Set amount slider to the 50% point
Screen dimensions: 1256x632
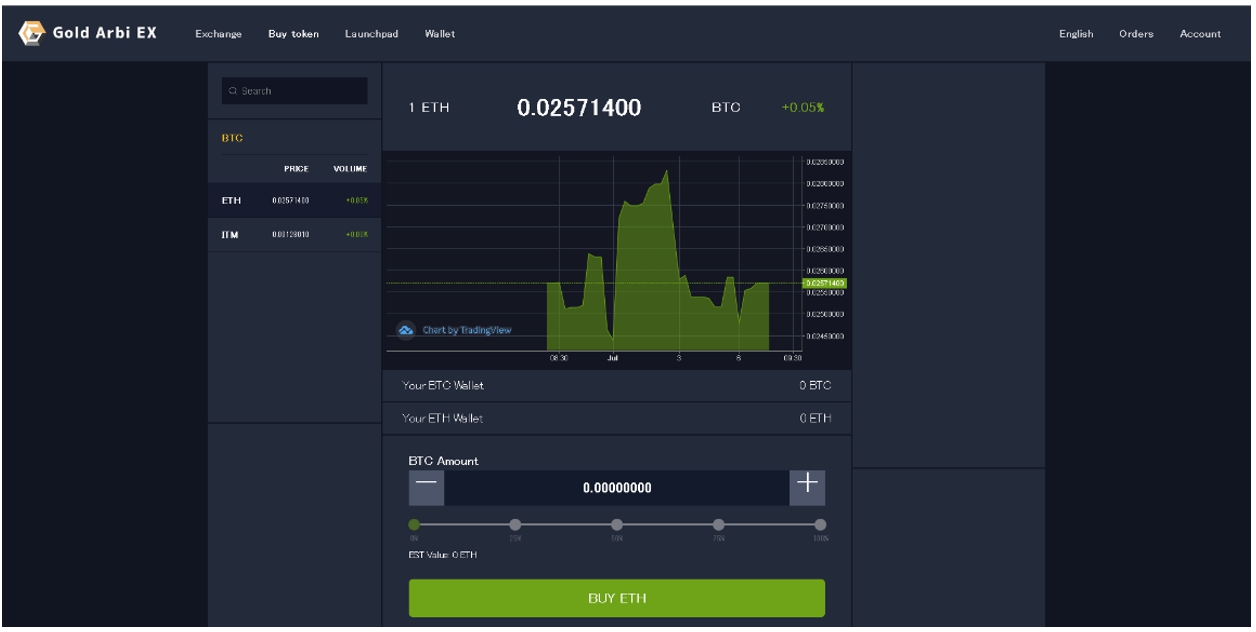tap(617, 525)
